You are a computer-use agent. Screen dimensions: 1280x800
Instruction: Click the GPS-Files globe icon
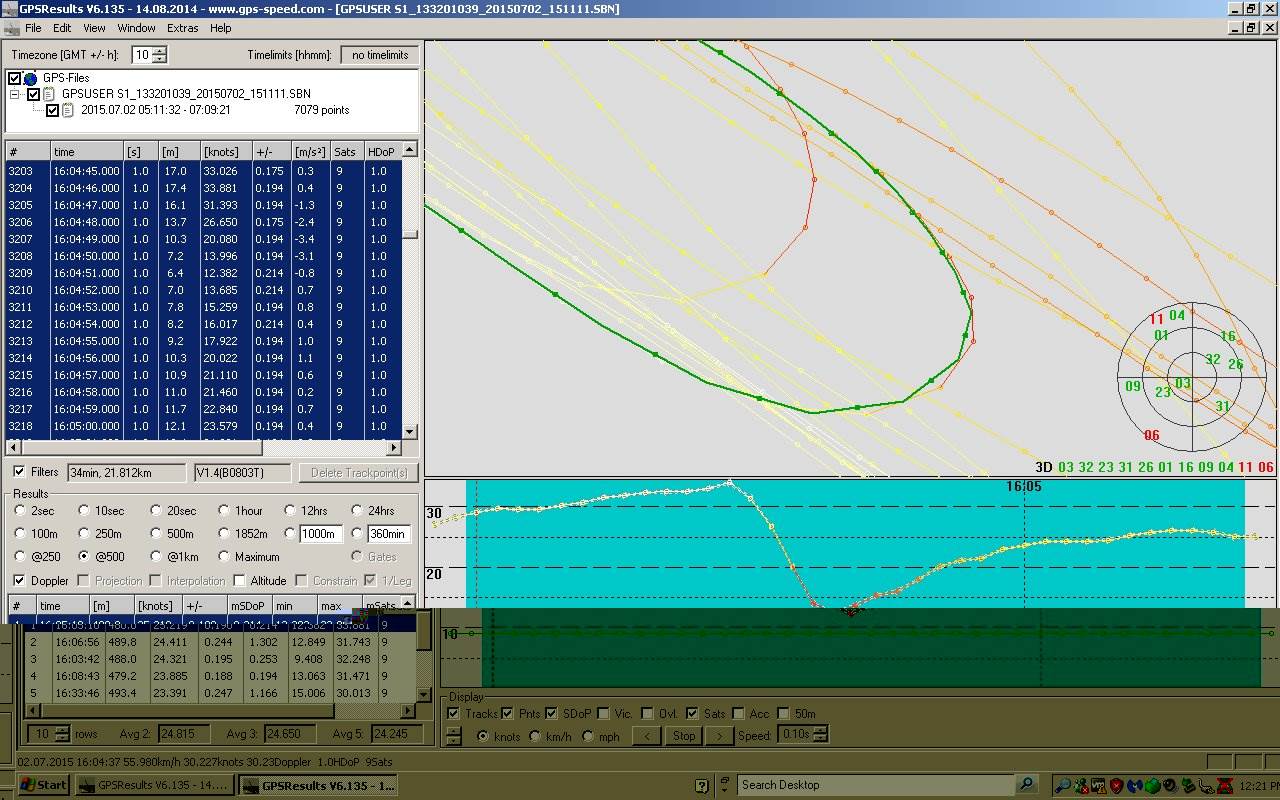tap(30, 78)
